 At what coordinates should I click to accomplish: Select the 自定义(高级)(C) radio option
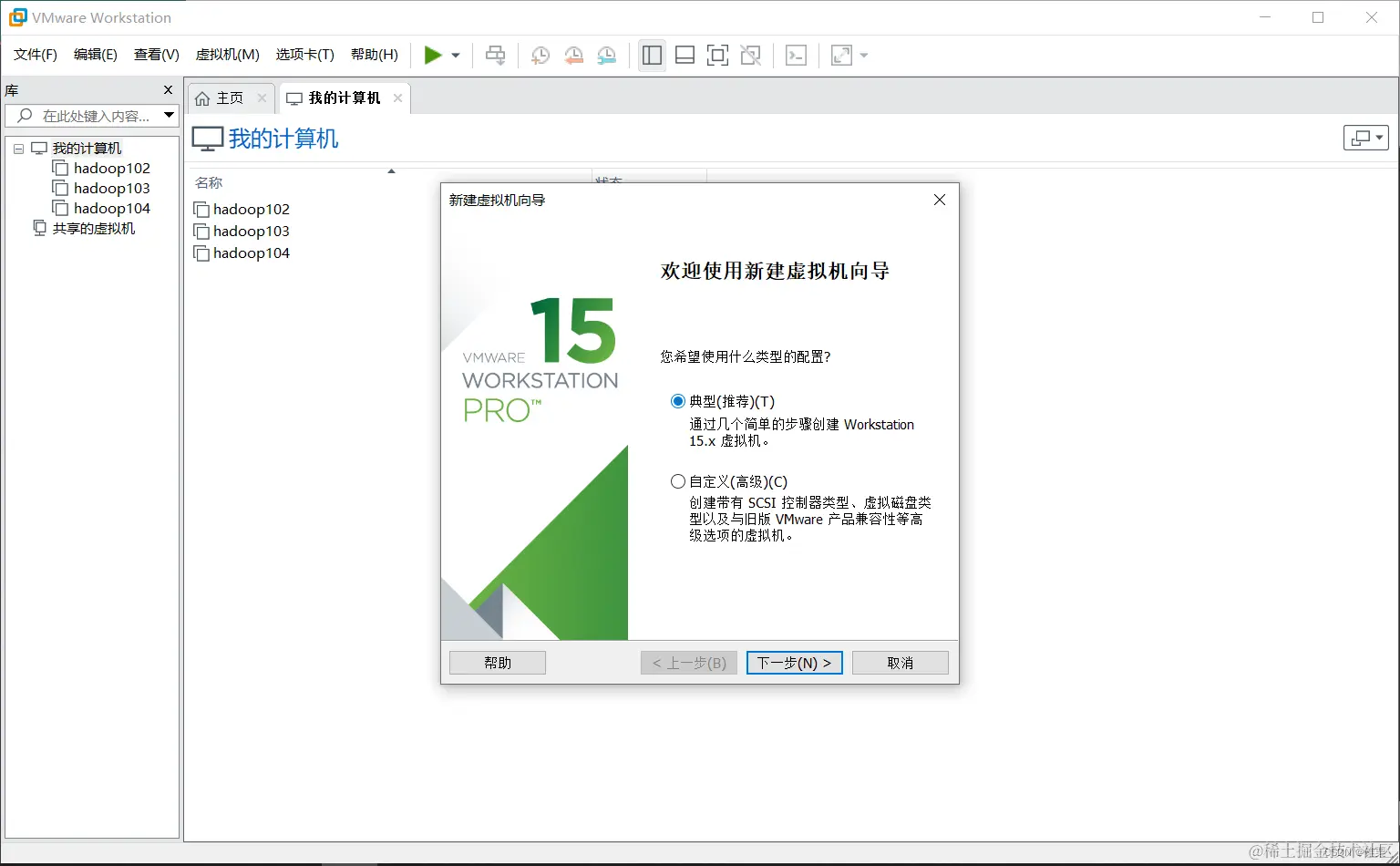click(x=677, y=481)
